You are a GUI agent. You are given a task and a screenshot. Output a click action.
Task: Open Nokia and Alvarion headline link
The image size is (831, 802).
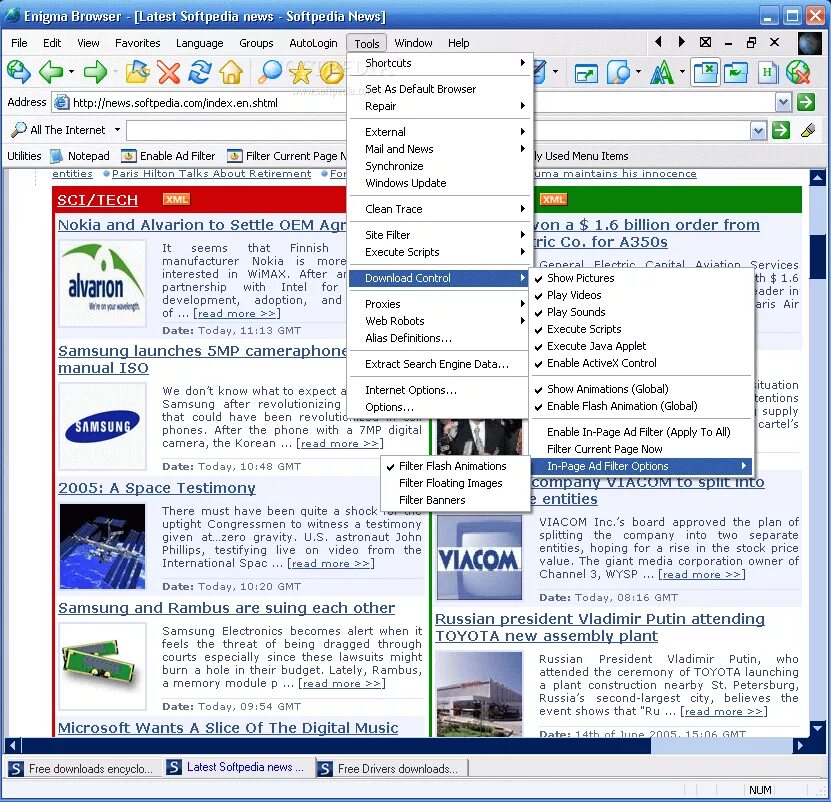click(x=202, y=225)
